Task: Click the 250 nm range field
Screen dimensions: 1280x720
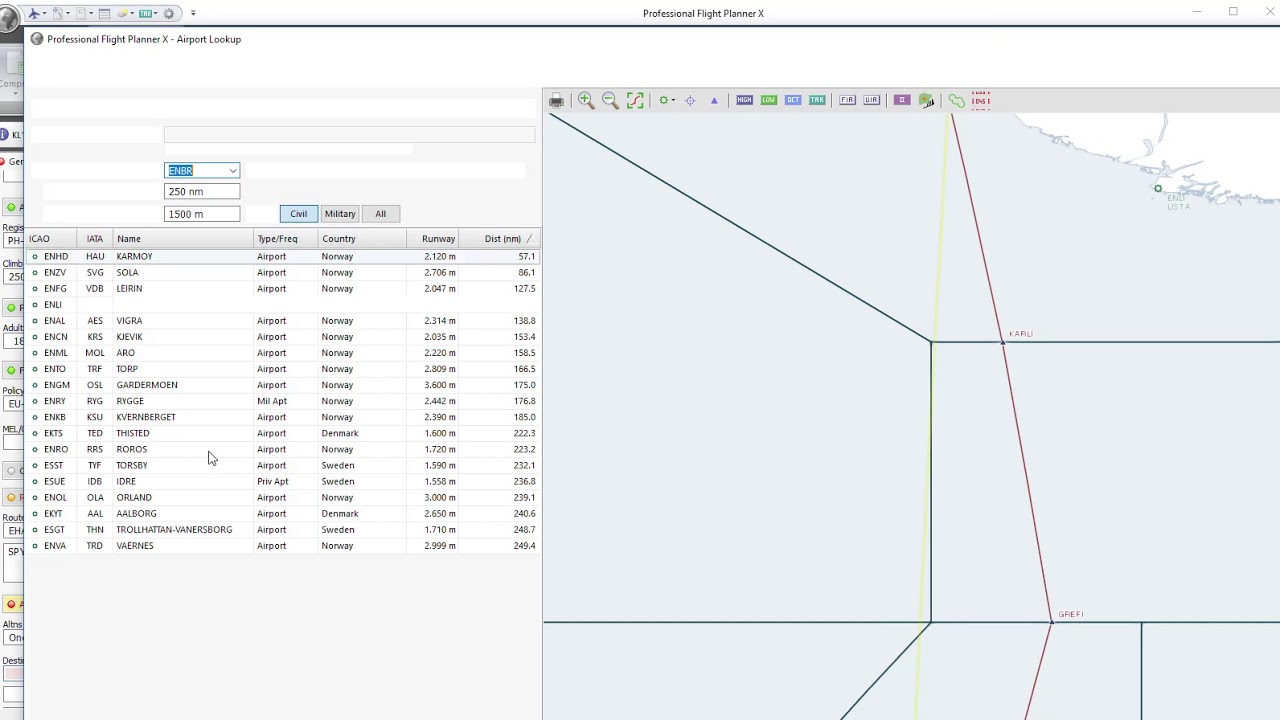Action: pos(202,192)
